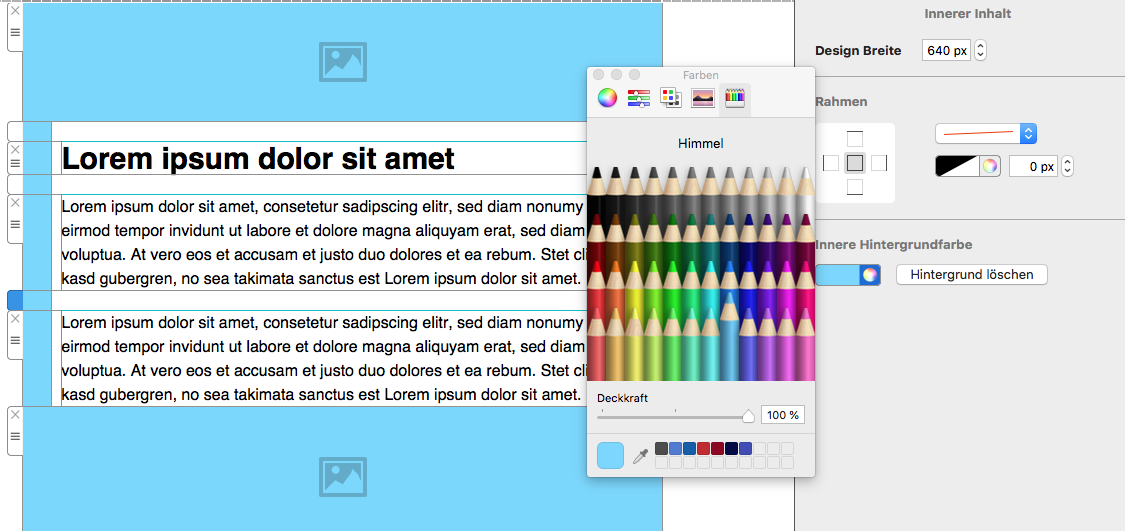Click the top image placeholder icon
1125x531 pixels.
pos(343,61)
